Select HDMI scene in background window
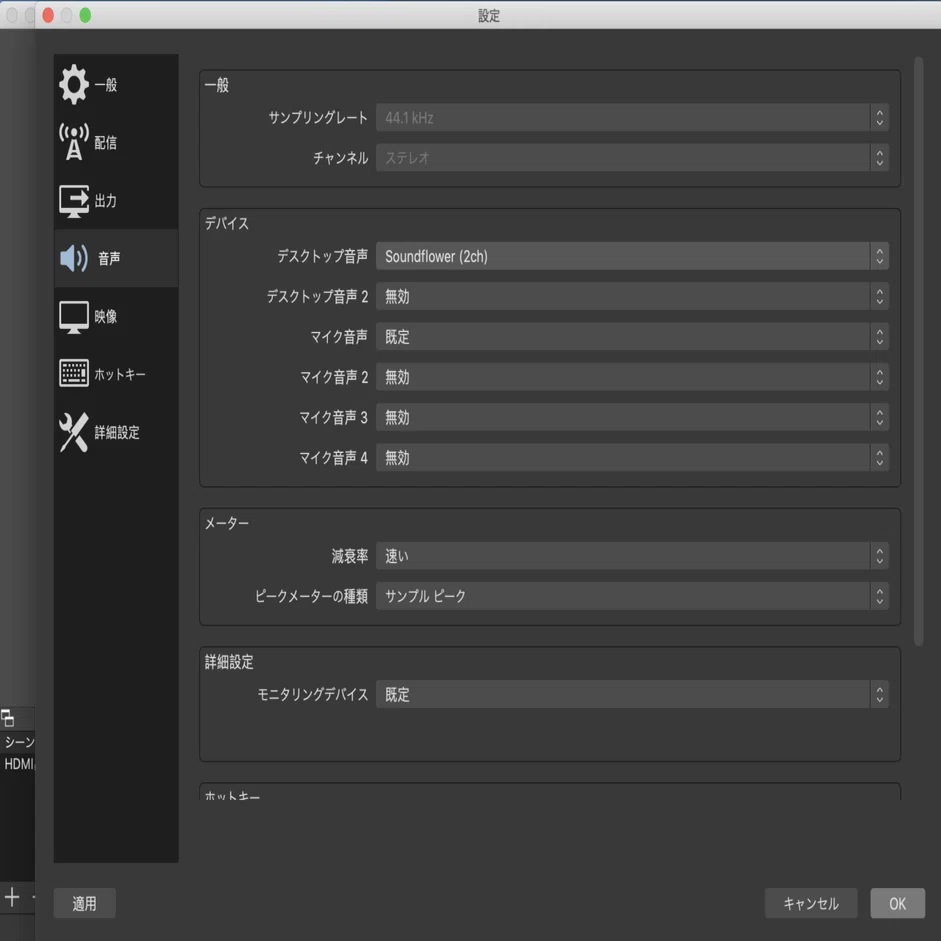The width and height of the screenshot is (941, 941). click(x=18, y=764)
